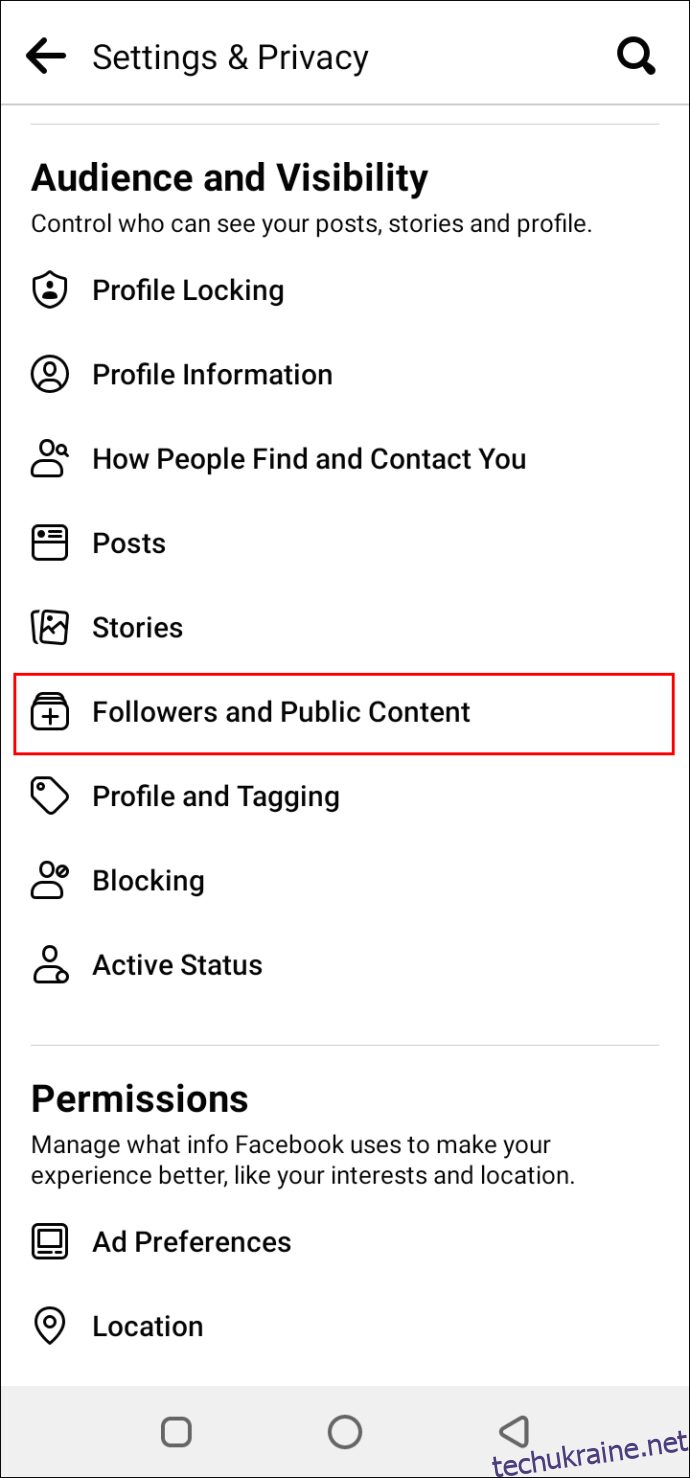Tap the Profile Information person icon
This screenshot has height=1478, width=690.
[x=49, y=375]
